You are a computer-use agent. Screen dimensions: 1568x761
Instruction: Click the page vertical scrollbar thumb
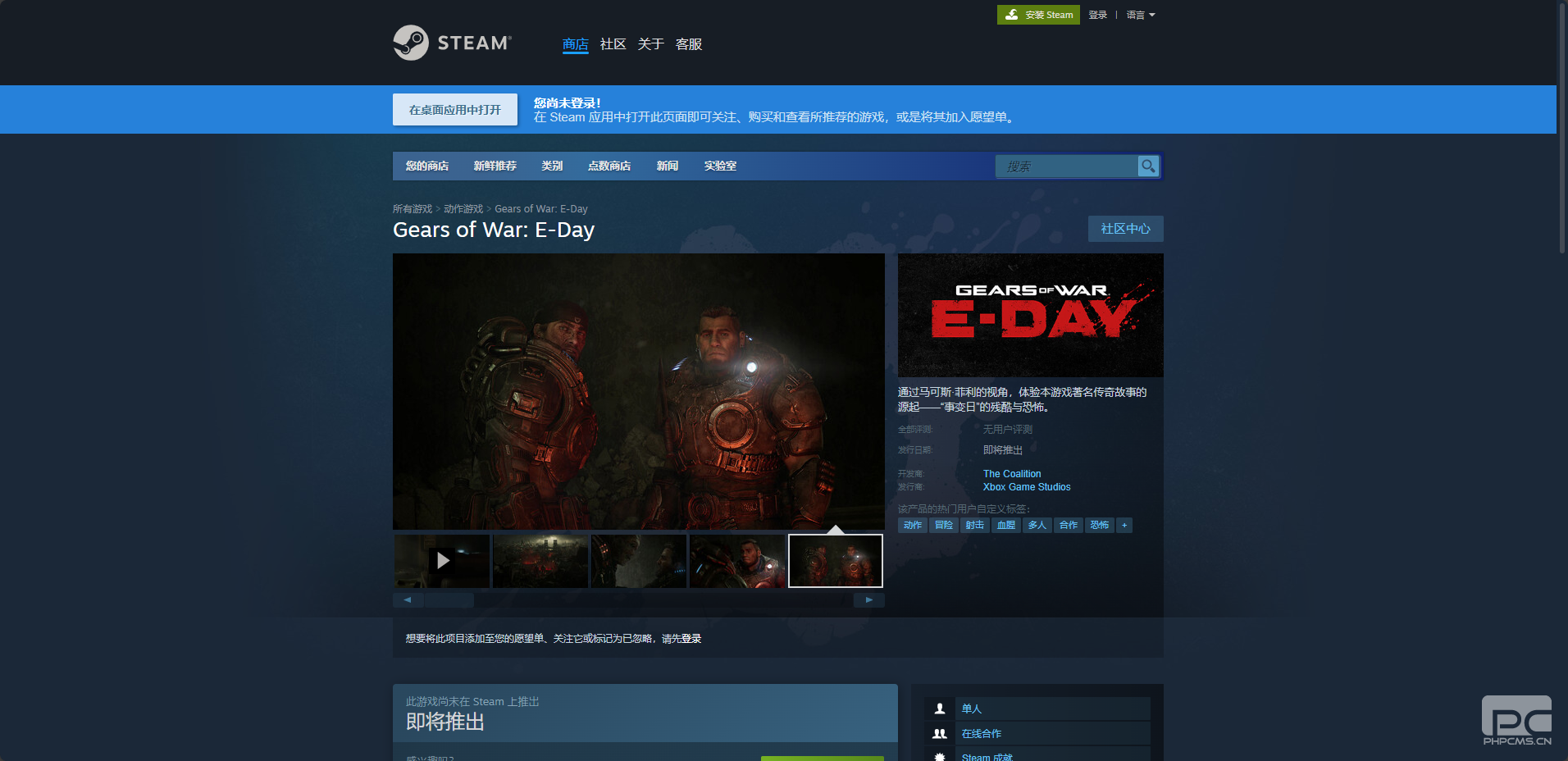coord(1562,127)
